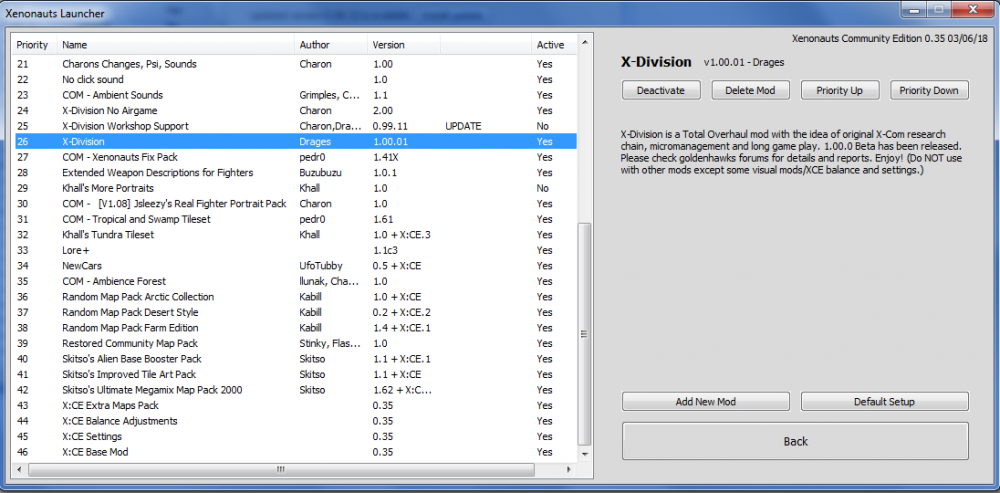Select 'COM - Ambience Forest' mod
The image size is (1000, 493).
pos(295,281)
